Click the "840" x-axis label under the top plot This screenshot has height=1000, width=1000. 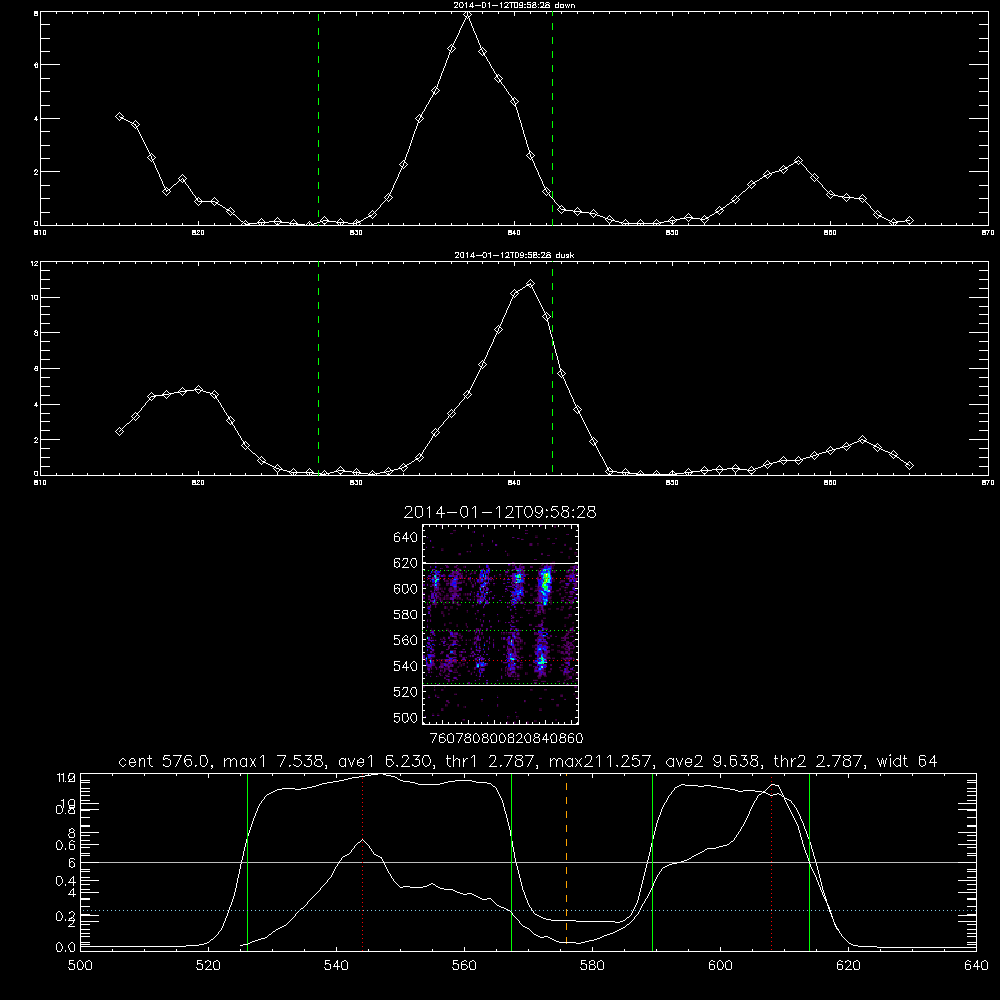pos(514,233)
